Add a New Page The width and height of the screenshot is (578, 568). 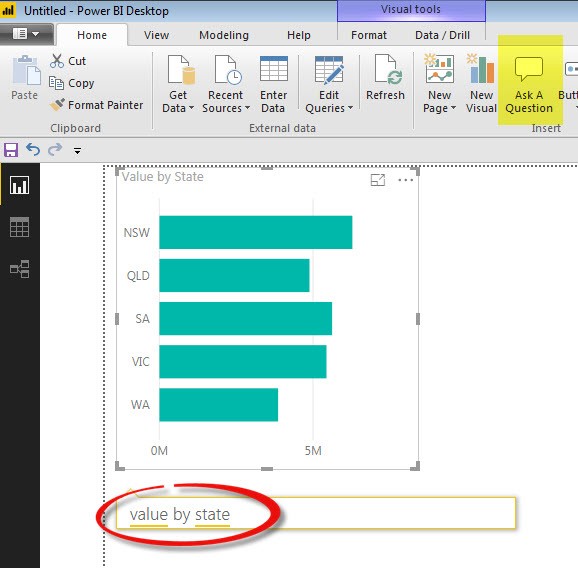(439, 84)
